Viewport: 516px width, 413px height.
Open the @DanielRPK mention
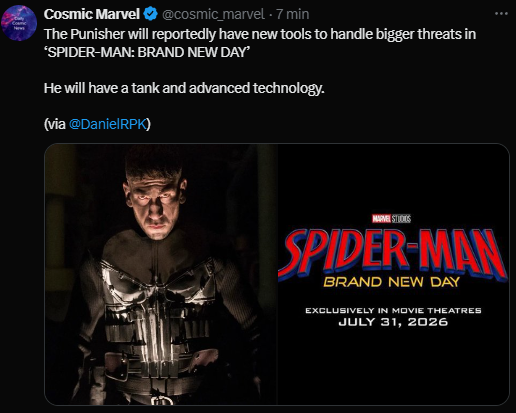tap(108, 124)
